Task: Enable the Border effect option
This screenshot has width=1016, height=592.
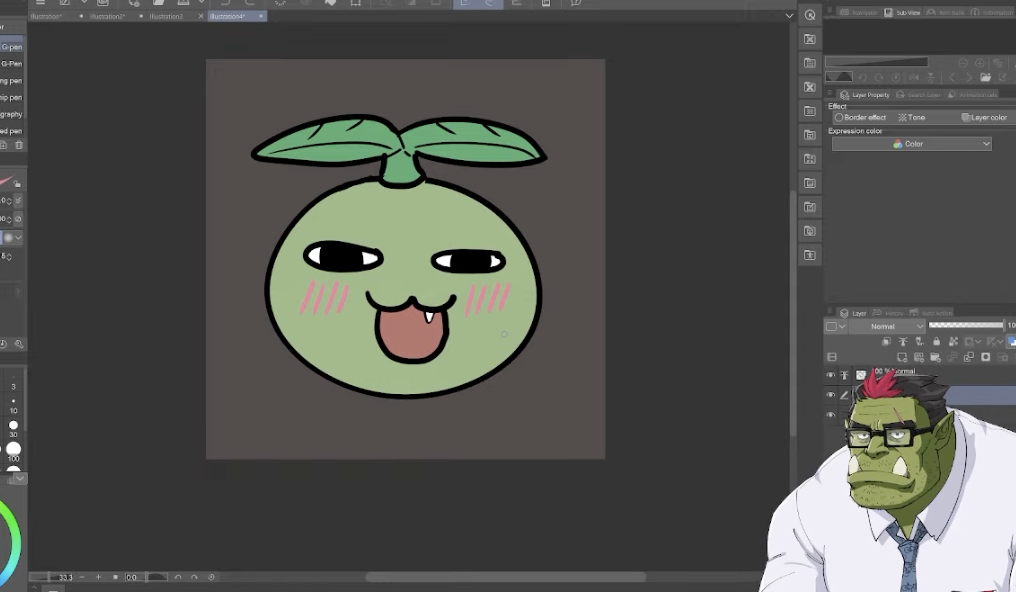Action: [860, 117]
